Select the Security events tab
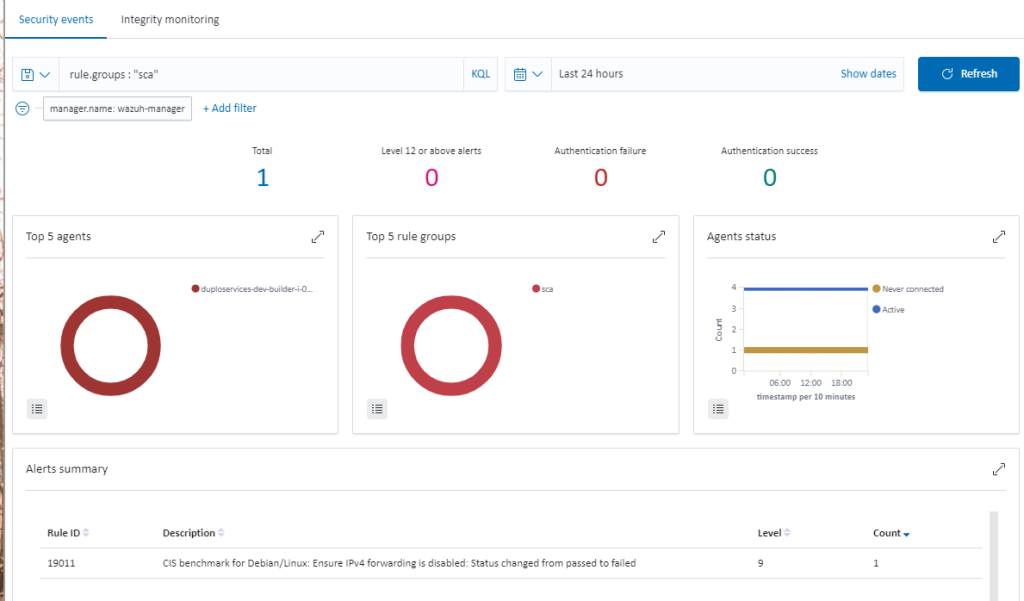This screenshot has width=1024, height=601. coord(56,20)
